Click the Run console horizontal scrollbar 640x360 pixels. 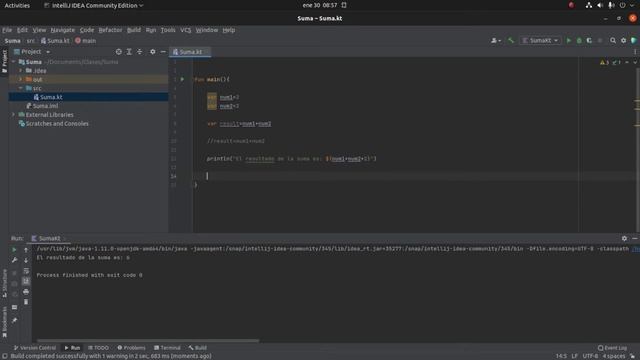(148, 340)
